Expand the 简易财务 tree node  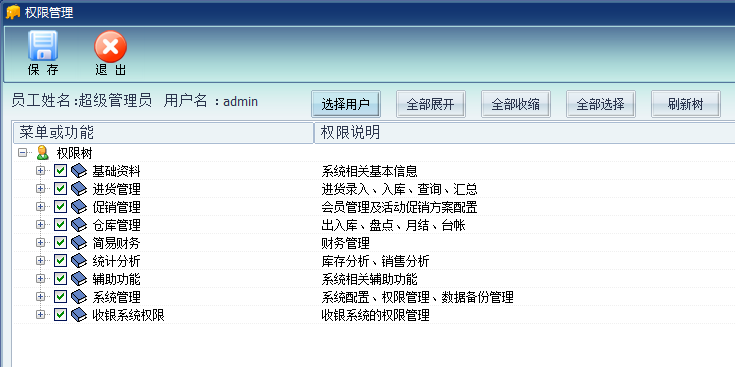click(40, 243)
